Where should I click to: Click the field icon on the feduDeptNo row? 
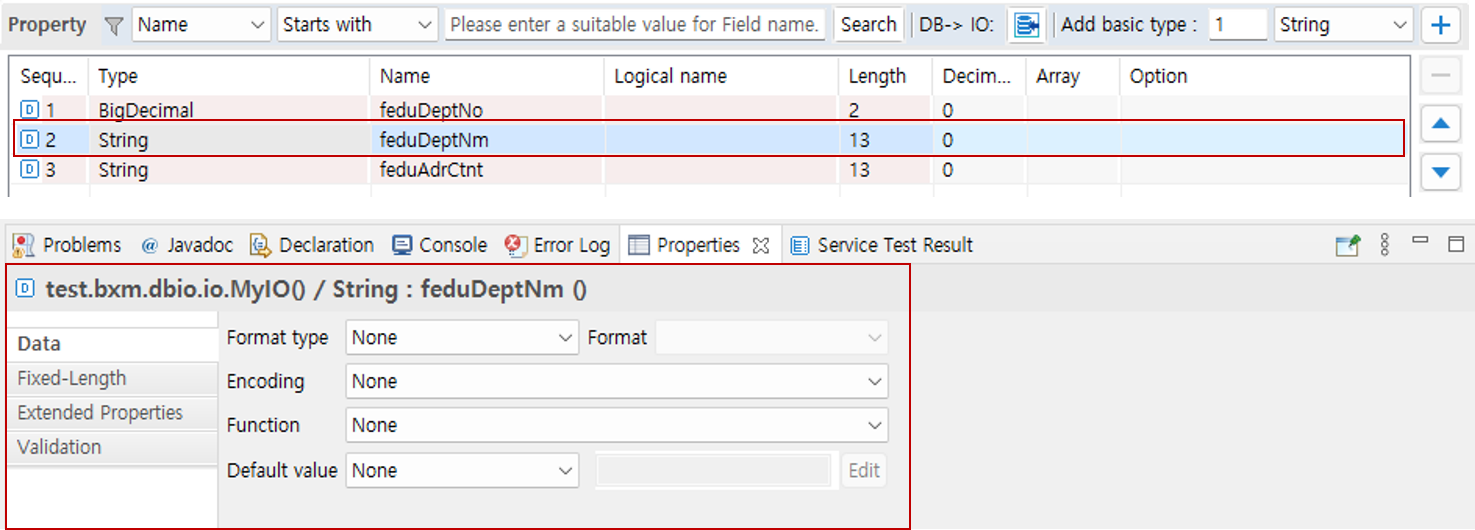coord(30,110)
